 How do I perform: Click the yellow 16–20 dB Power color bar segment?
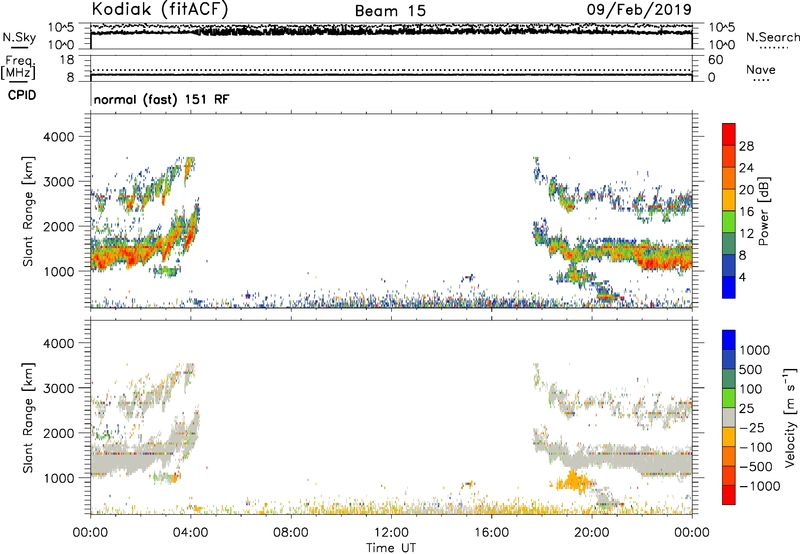(x=729, y=199)
